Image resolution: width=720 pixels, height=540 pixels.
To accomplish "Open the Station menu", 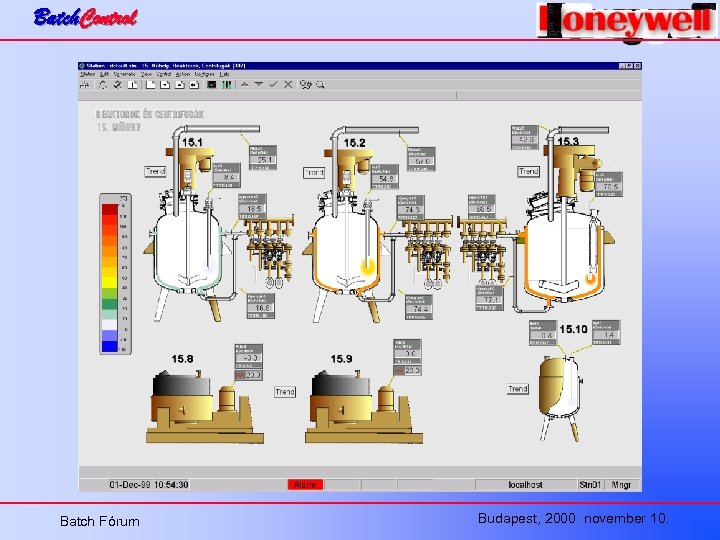I will click(87, 74).
